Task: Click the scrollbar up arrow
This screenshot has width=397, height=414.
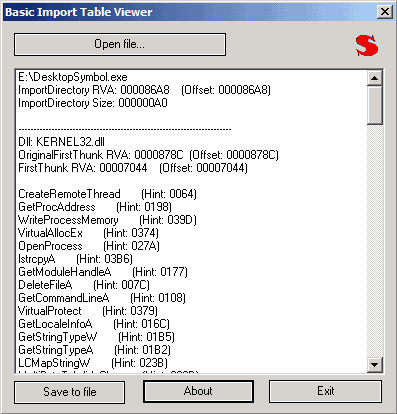Action: click(375, 78)
